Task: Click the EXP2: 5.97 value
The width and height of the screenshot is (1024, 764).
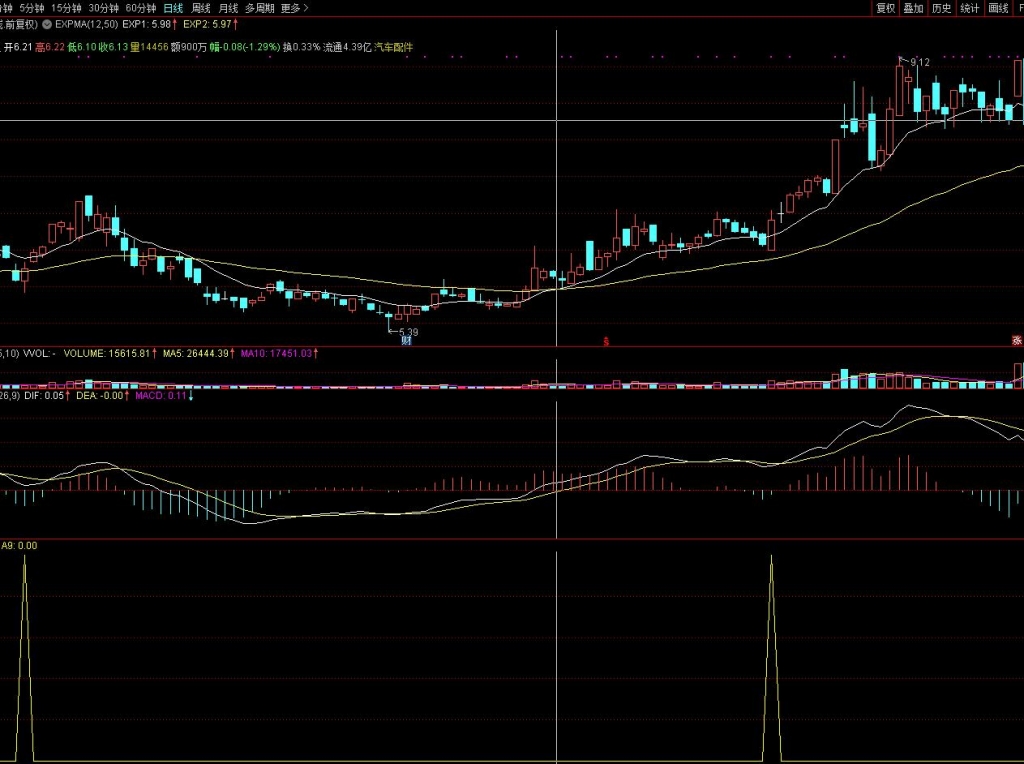Action: pos(210,24)
